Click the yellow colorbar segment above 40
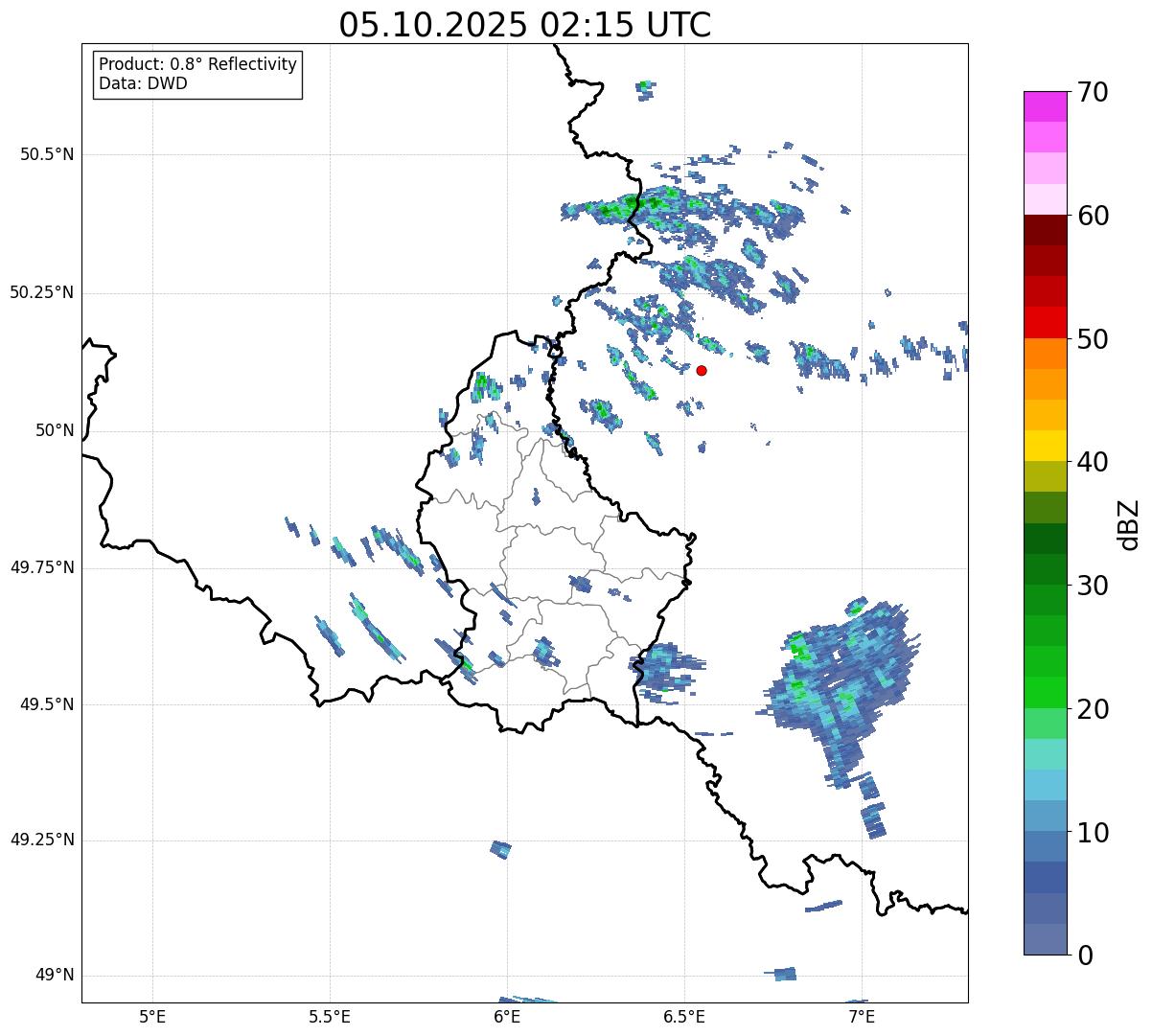This screenshot has height=1036, width=1152. click(1045, 446)
